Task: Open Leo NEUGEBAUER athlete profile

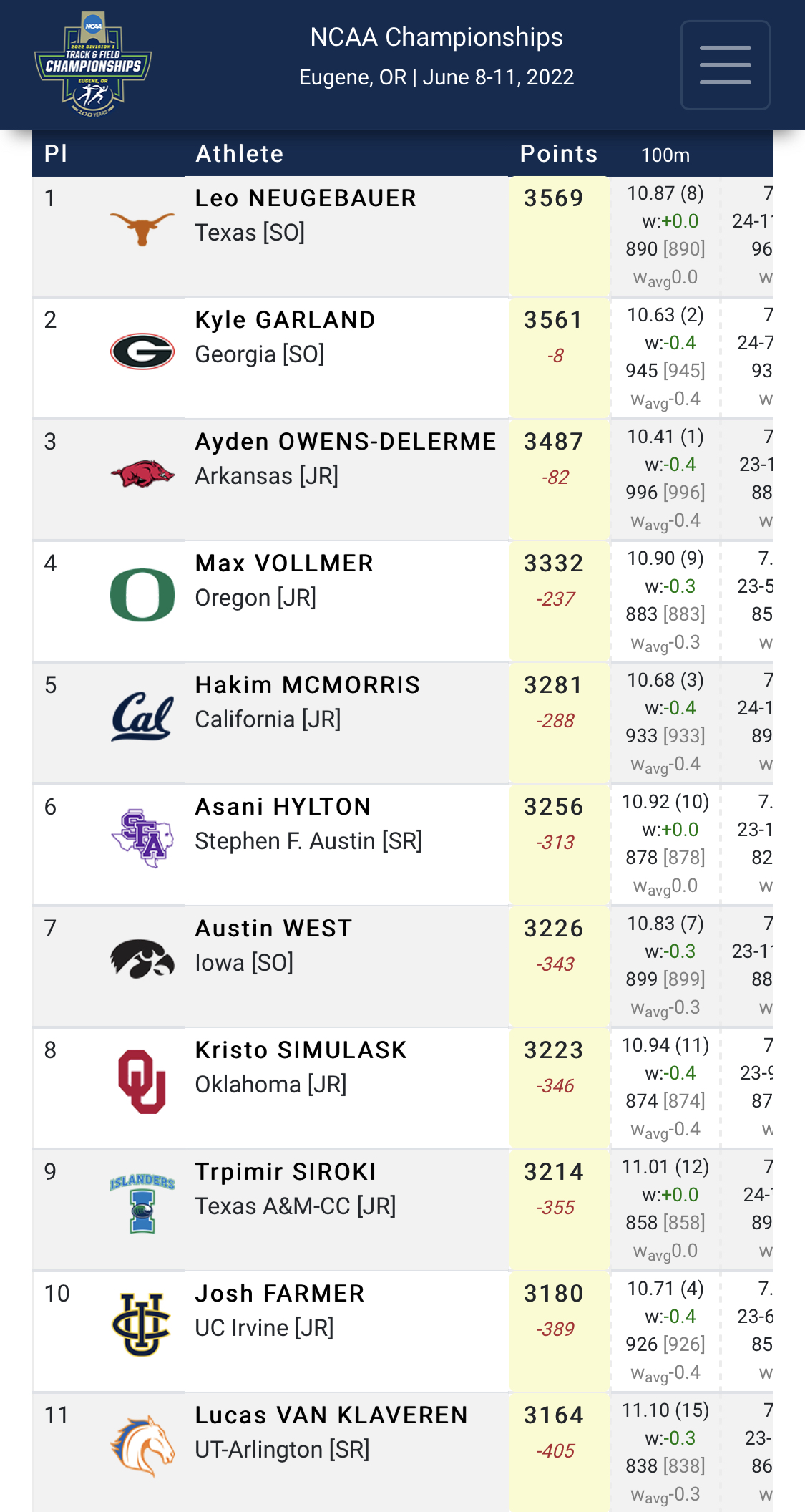Action: point(306,198)
